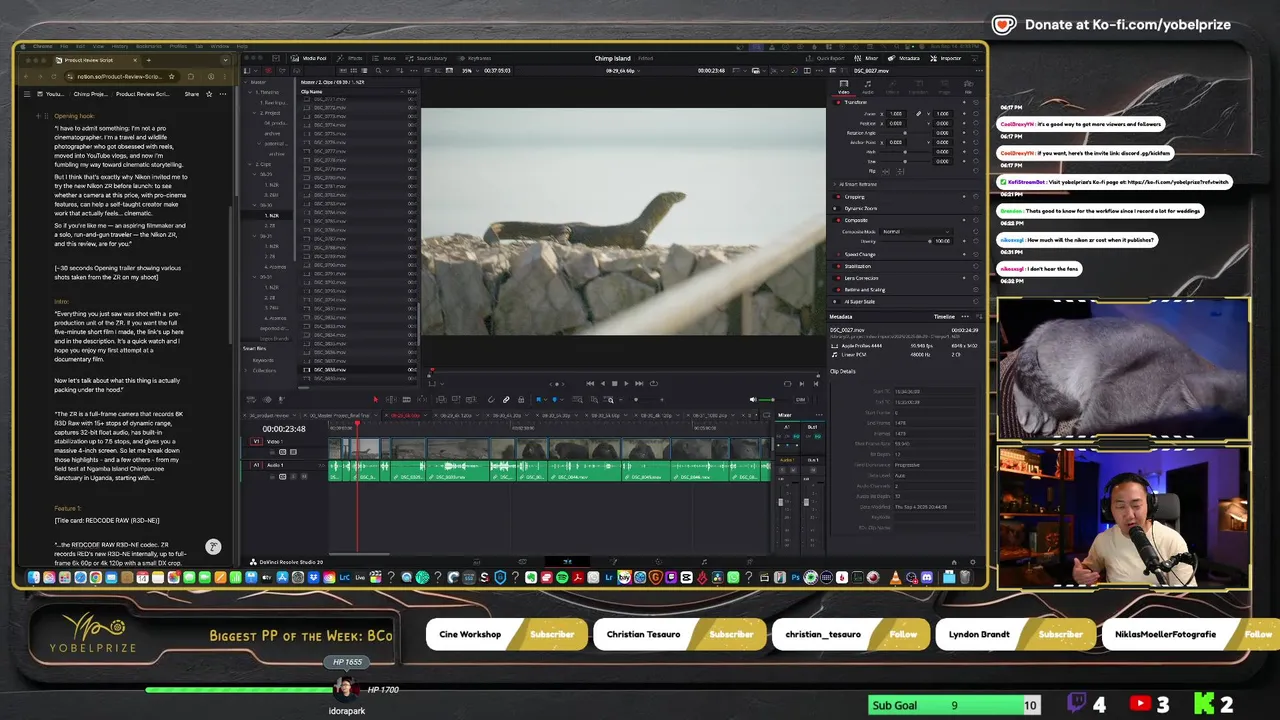Expand the AI Smart Reframe section
Viewport: 1280px width, 720px height.
(x=835, y=184)
